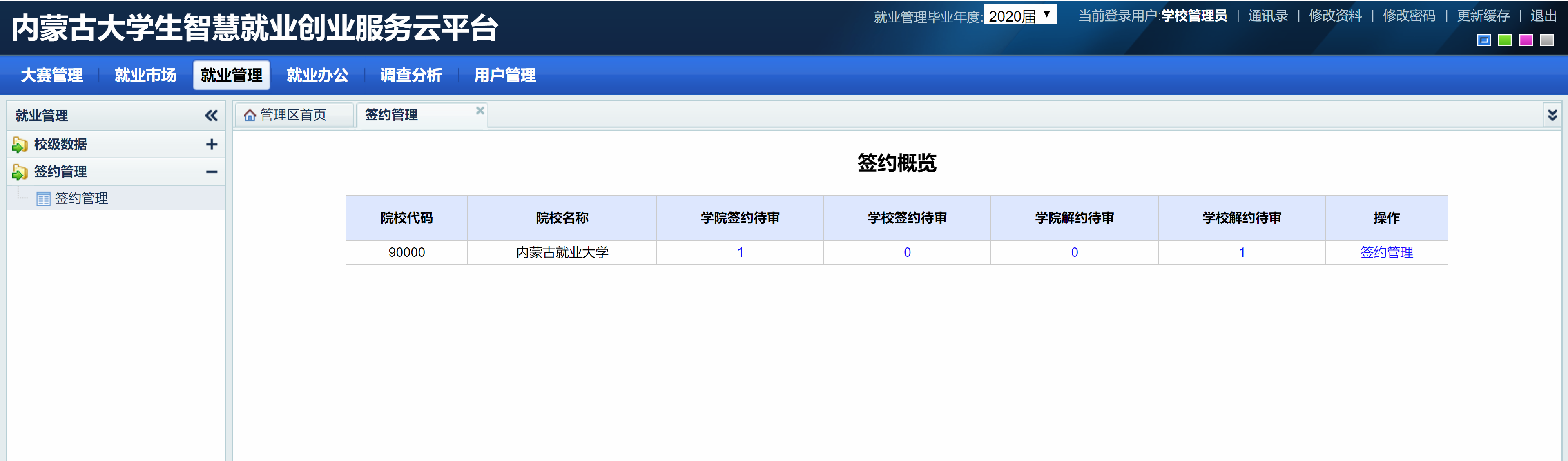This screenshot has height=461, width=1568.
Task: Click the 学校签约待审 column header
Action: [x=907, y=218]
